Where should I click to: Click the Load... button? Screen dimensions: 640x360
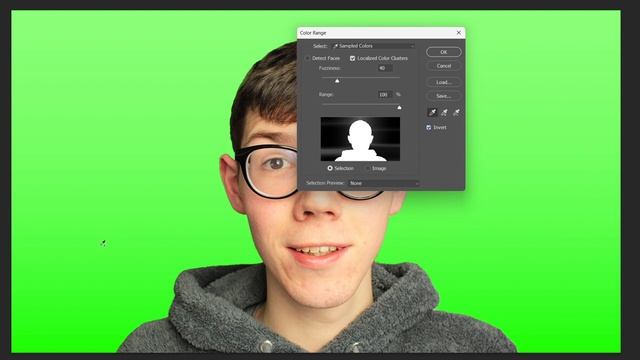pos(444,82)
